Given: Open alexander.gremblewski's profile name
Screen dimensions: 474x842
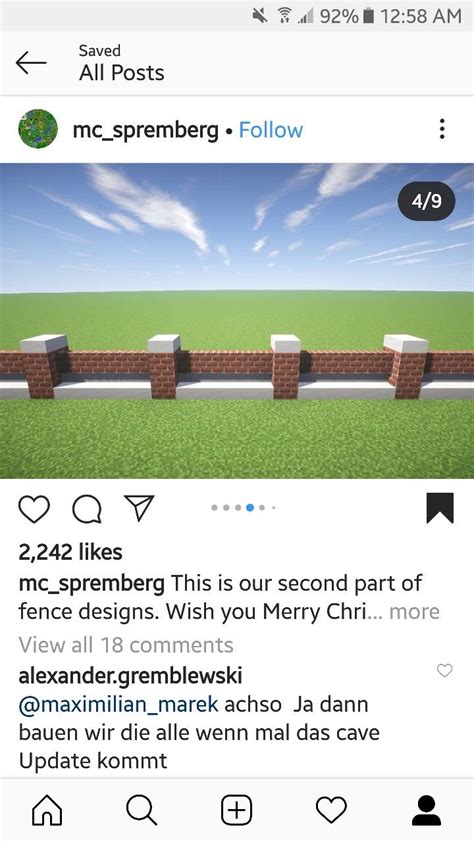Looking at the screenshot, I should coord(130,676).
